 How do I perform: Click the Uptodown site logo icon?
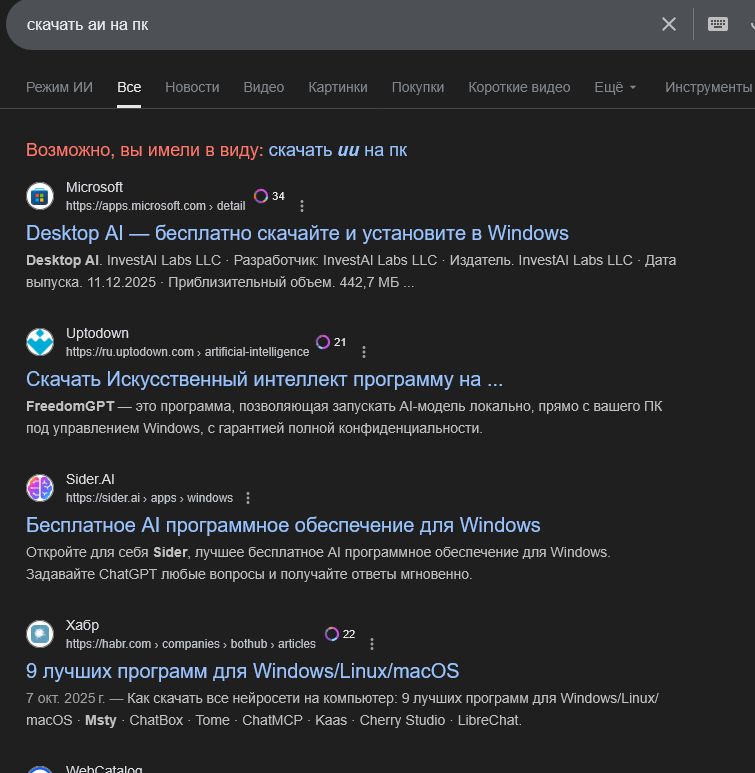(x=40, y=342)
